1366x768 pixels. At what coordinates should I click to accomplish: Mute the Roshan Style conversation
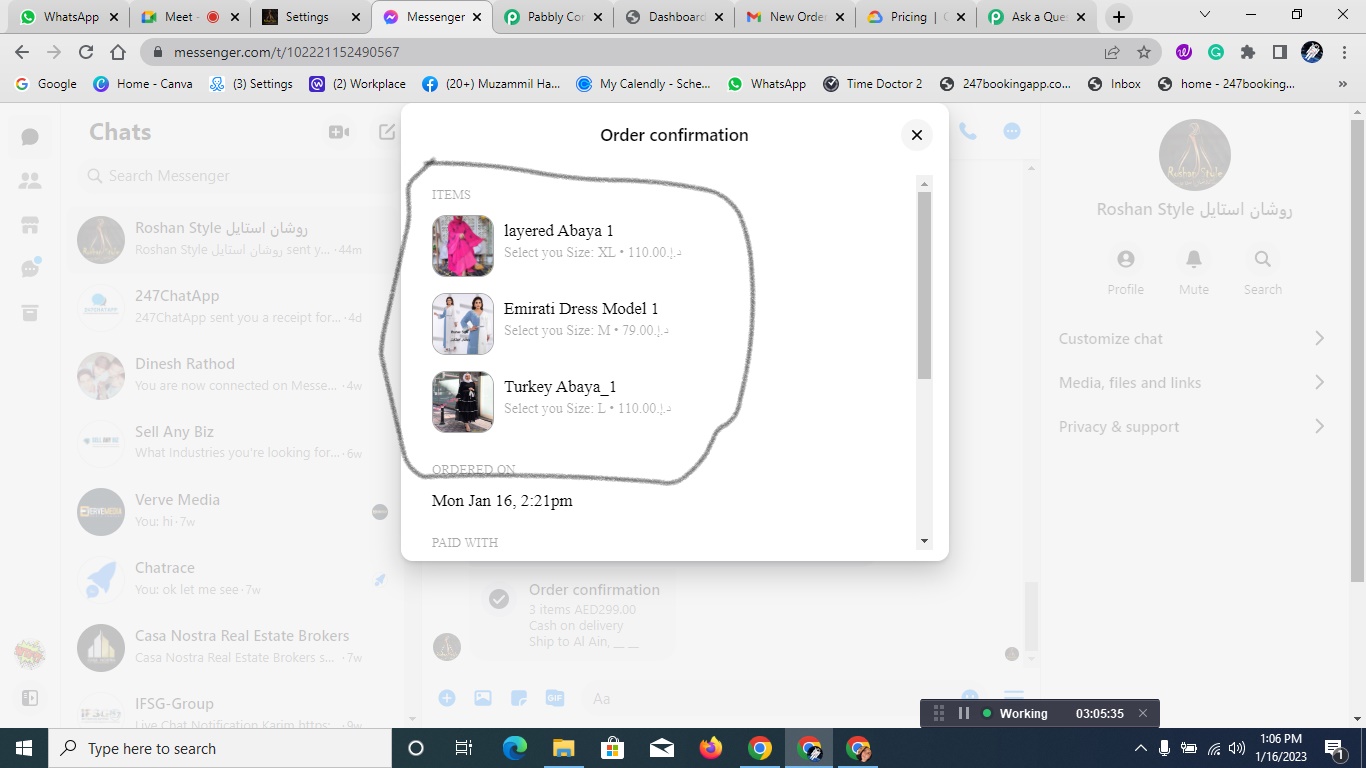pos(1194,270)
